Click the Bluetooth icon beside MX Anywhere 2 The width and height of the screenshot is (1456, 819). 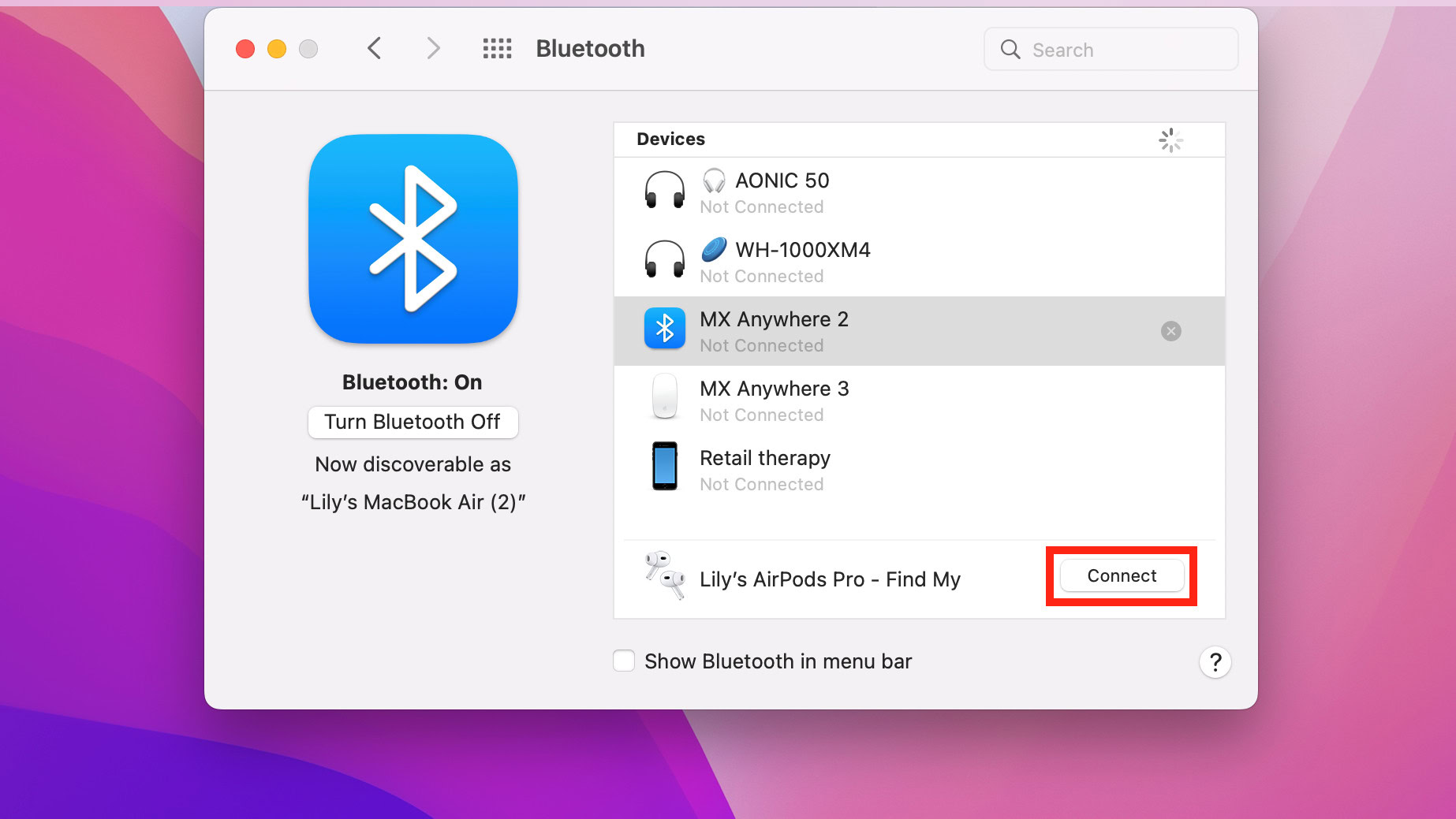point(665,329)
